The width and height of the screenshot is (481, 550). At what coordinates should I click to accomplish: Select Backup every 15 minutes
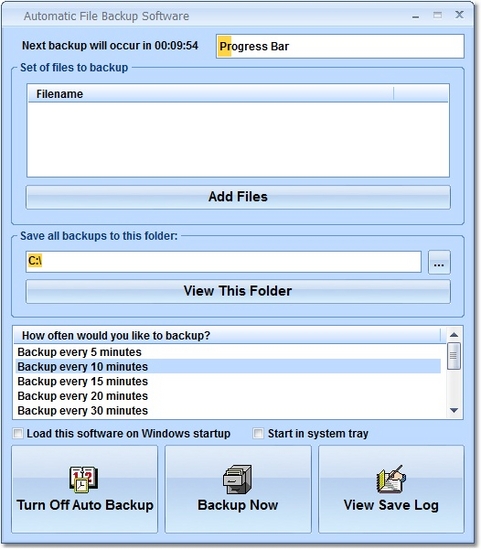tap(228, 381)
